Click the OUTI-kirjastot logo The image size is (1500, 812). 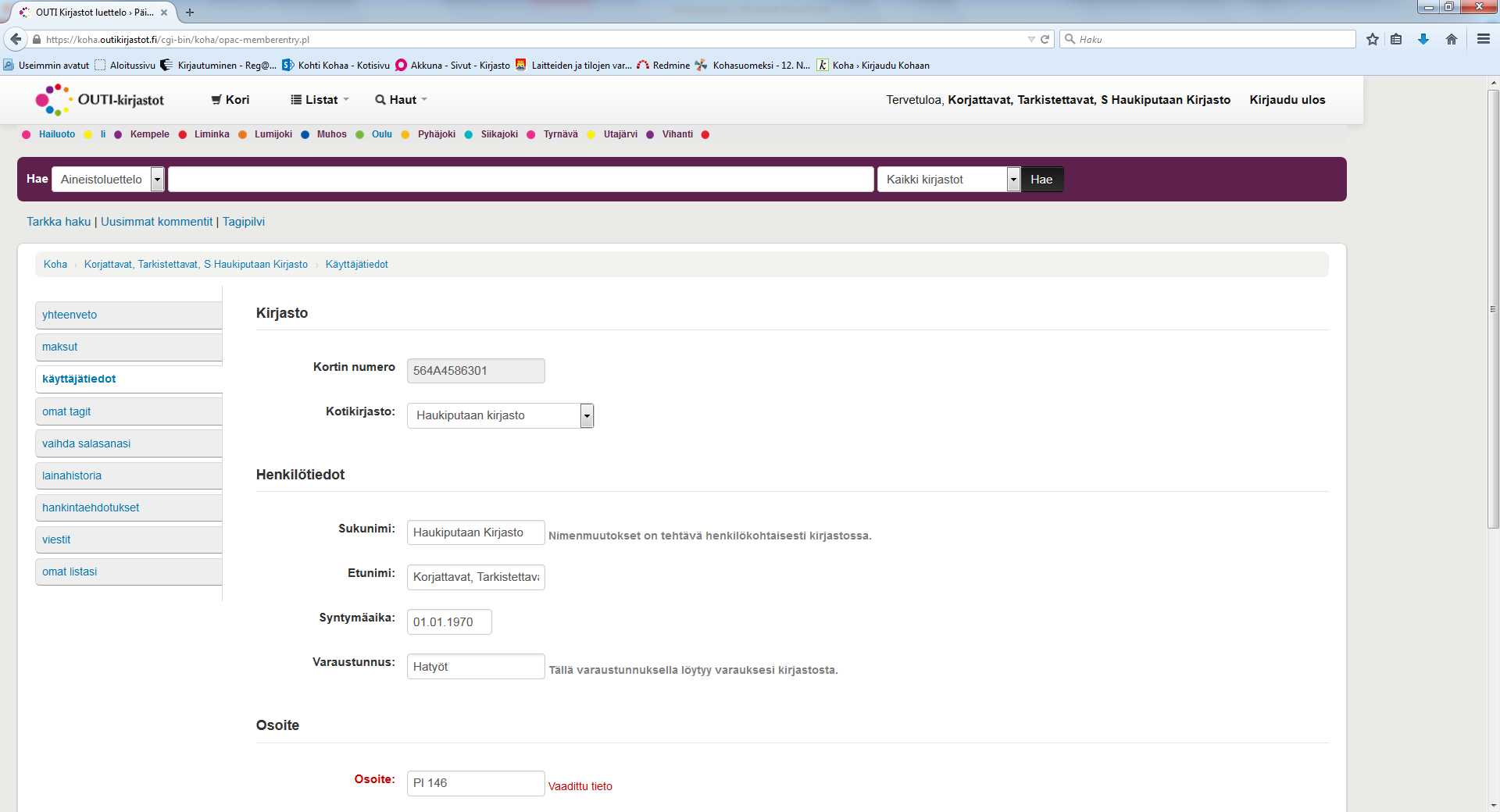point(100,100)
